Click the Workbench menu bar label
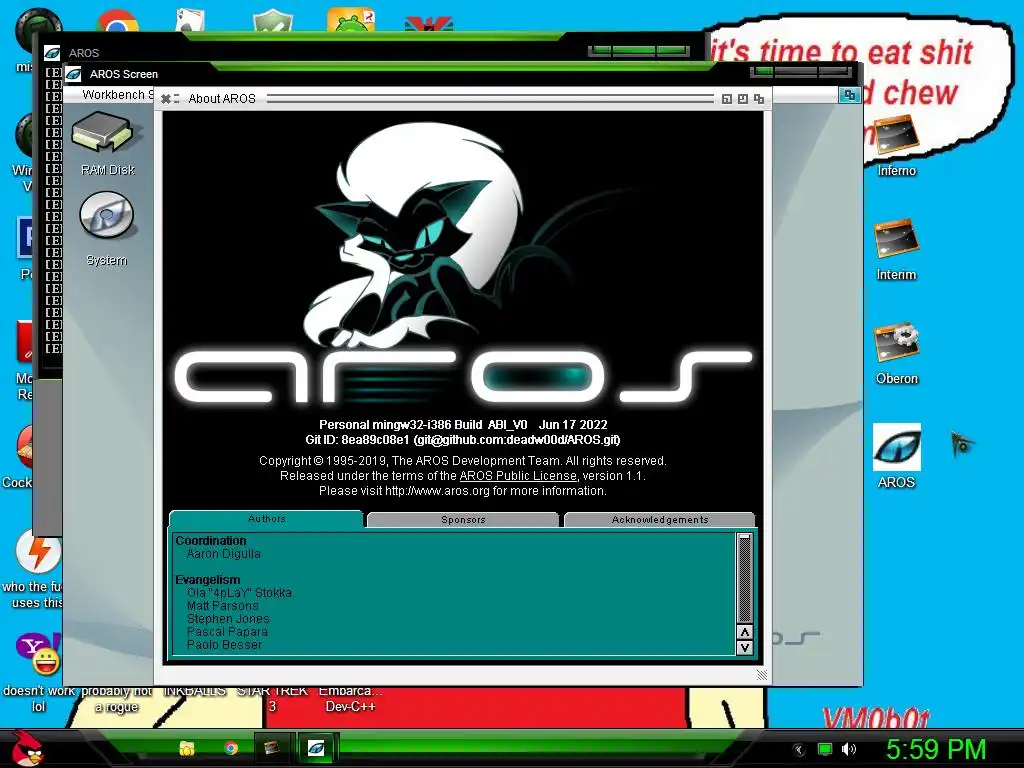The width and height of the screenshot is (1024, 768). point(116,95)
